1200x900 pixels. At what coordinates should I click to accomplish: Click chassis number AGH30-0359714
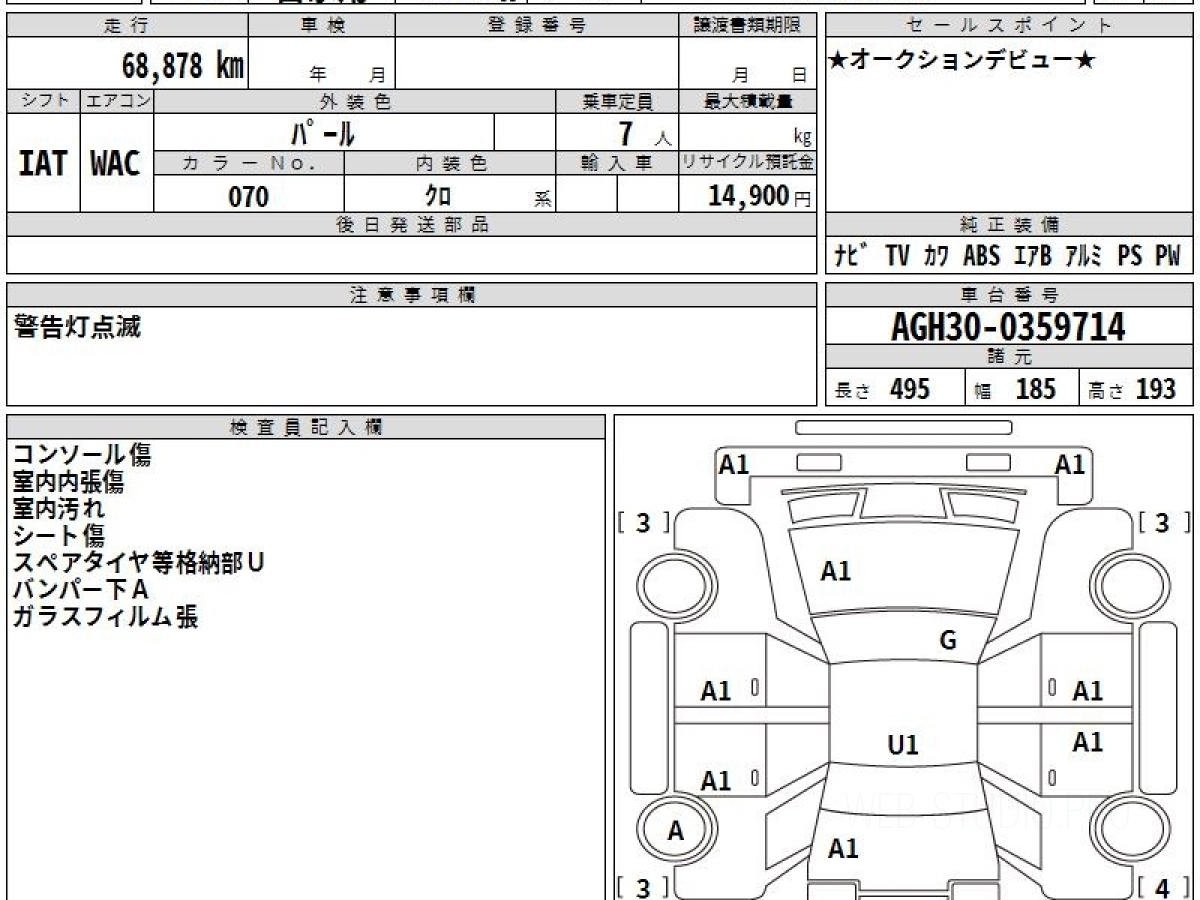click(1008, 327)
